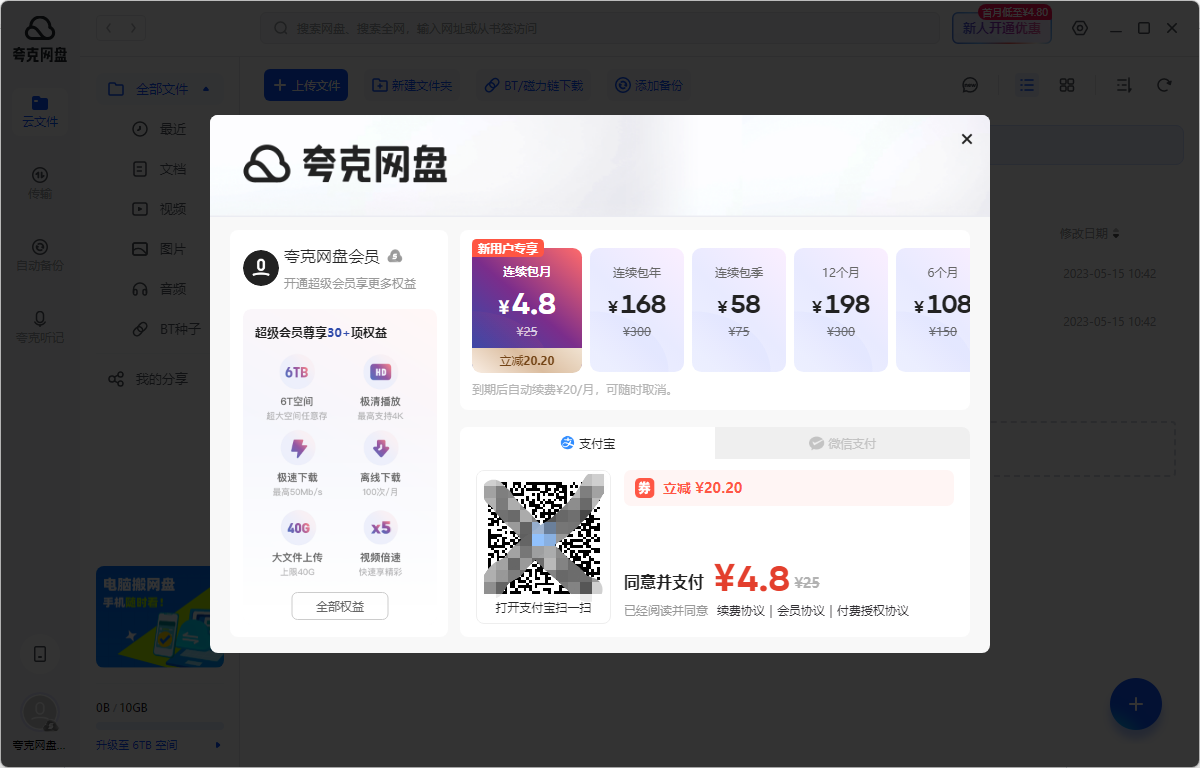Image resolution: width=1200 pixels, height=768 pixels.
Task: Click the 全部权益 button
Action: 340,606
